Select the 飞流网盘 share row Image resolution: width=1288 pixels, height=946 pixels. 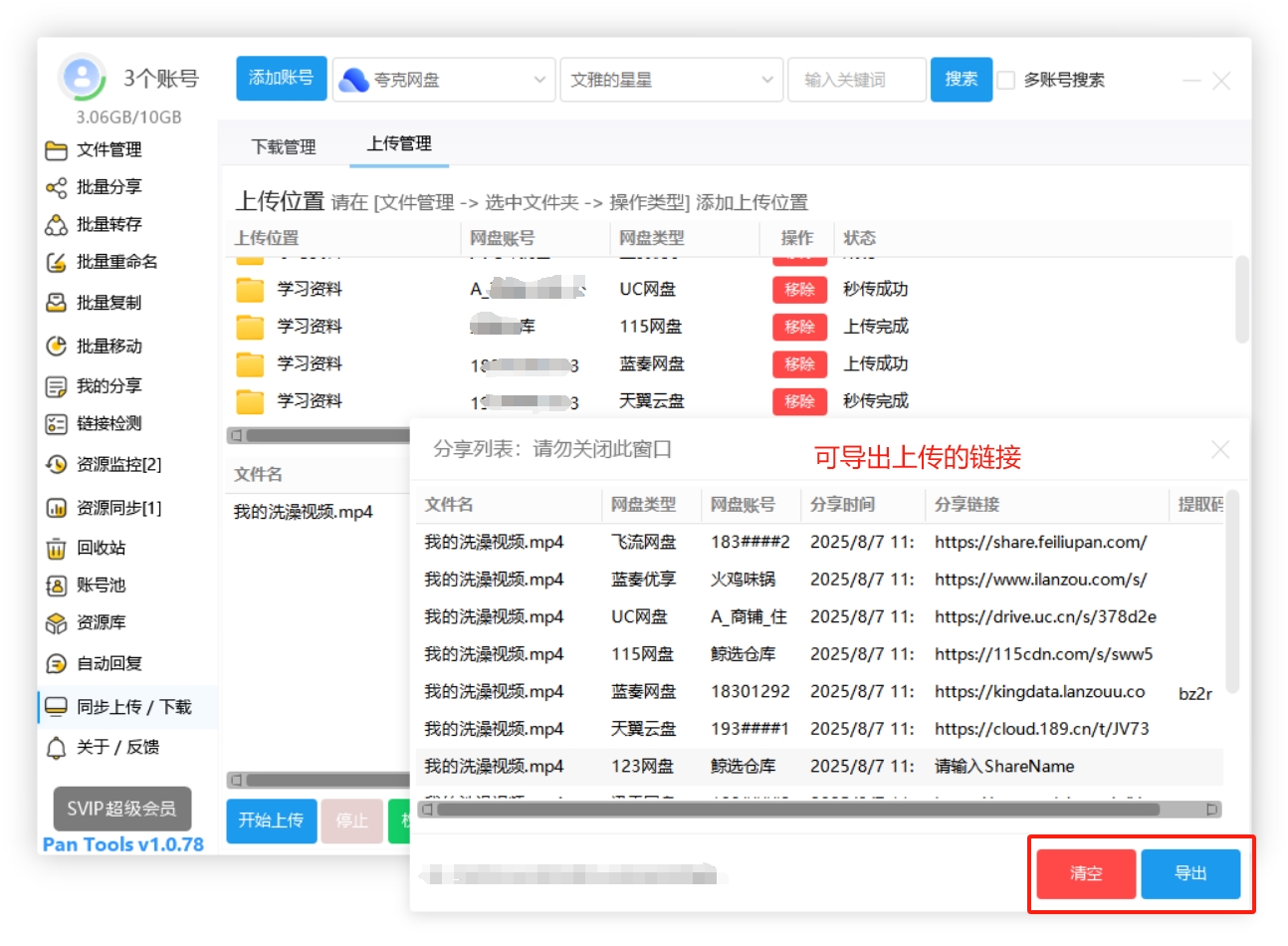[x=819, y=543]
